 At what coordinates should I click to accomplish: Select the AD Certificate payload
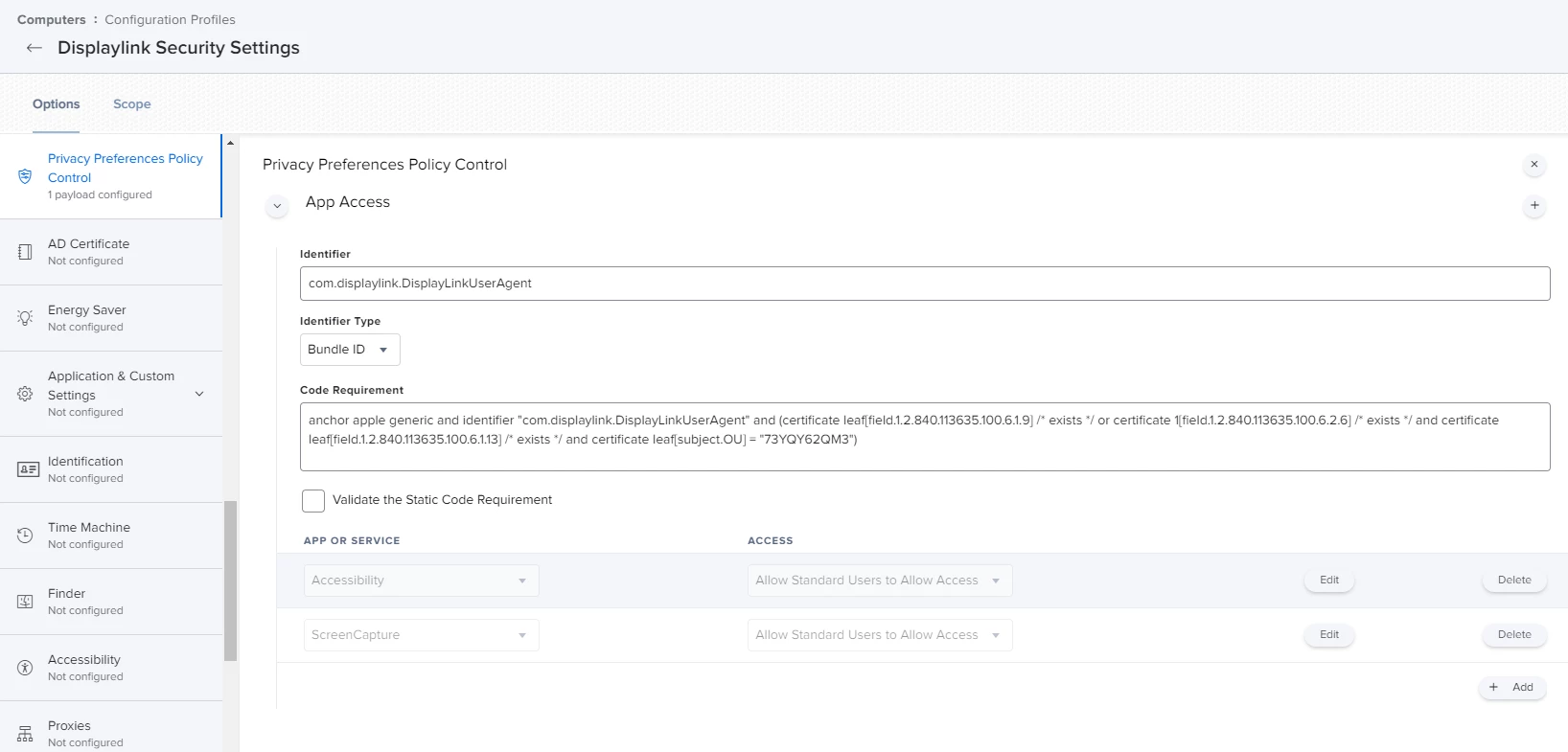(111, 252)
